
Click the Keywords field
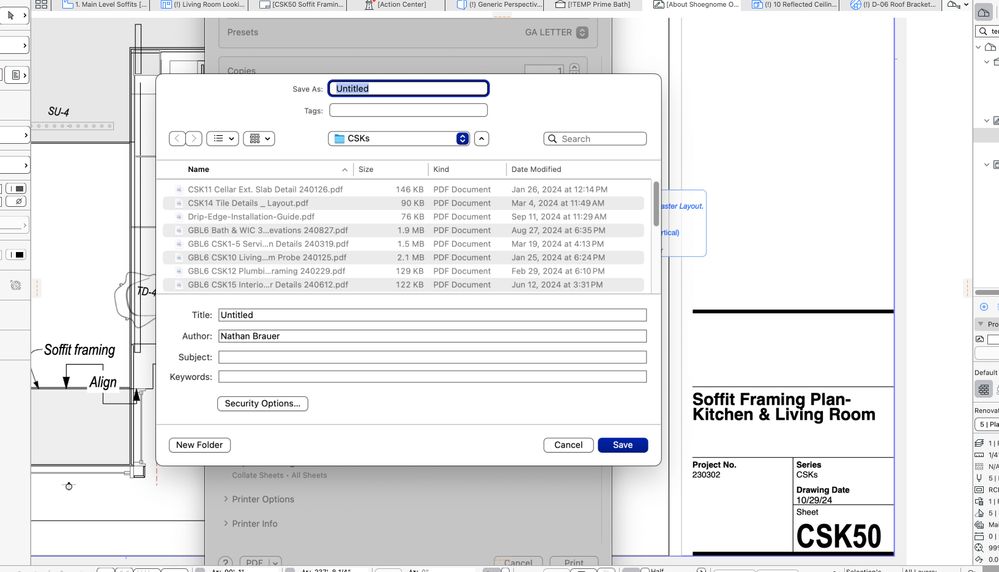[x=432, y=376]
